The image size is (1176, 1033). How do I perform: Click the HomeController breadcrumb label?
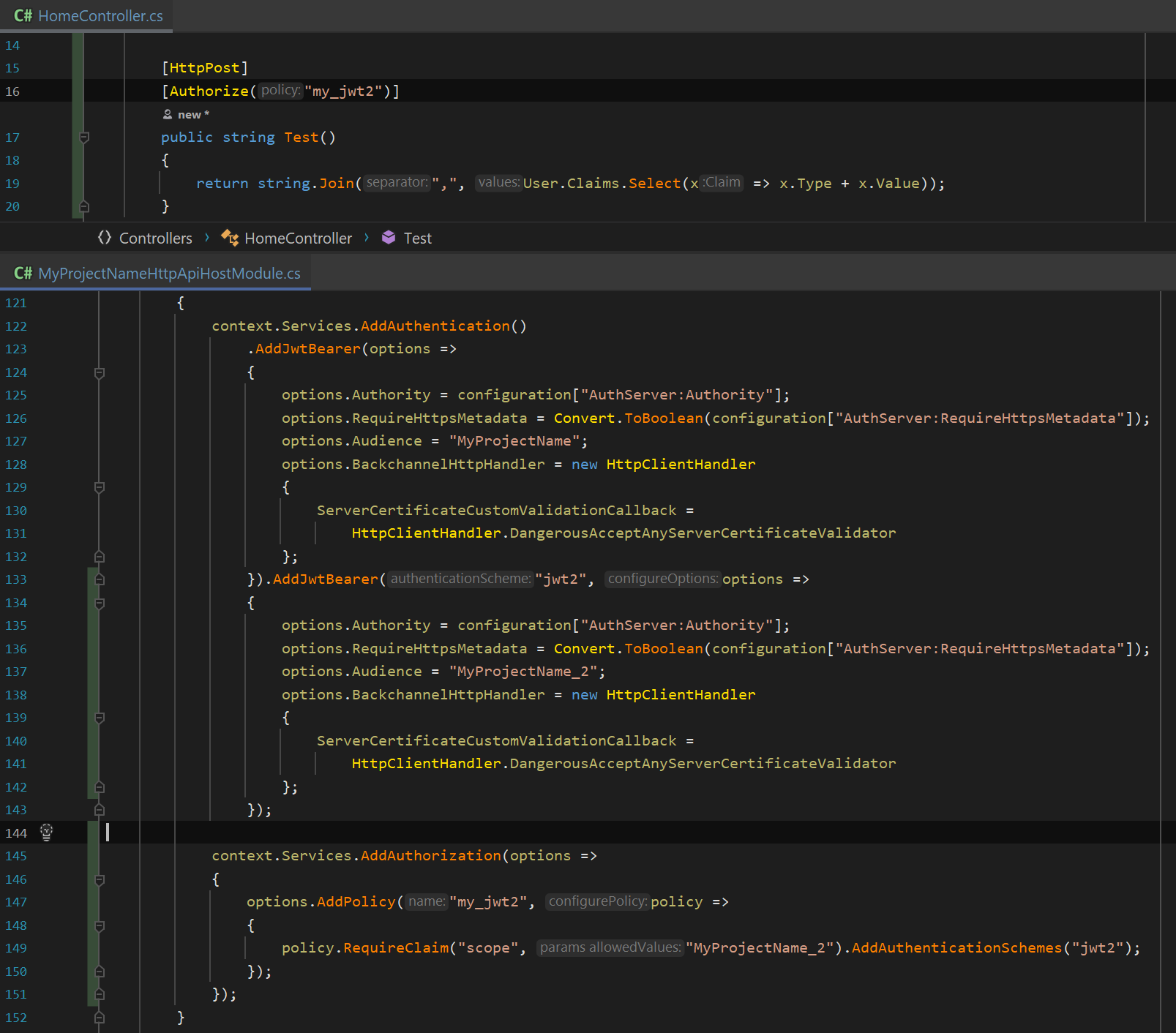pos(298,238)
